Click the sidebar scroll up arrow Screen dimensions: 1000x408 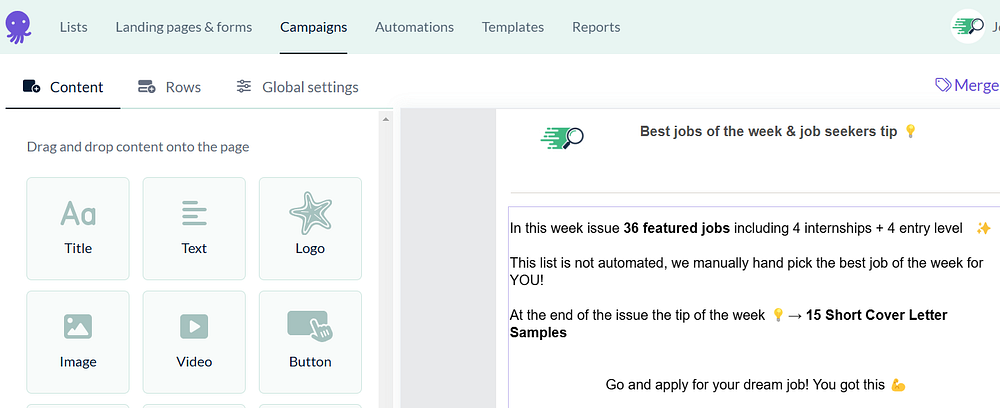click(x=386, y=119)
